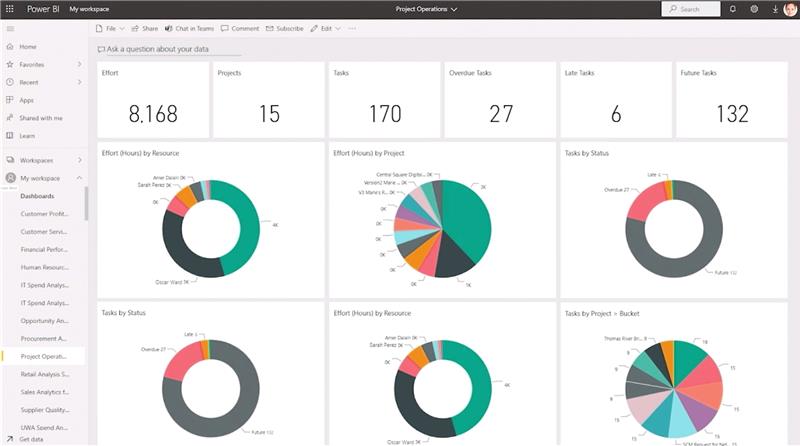The image size is (800, 446).
Task: Click the Tasks 170 card
Action: tap(385, 100)
